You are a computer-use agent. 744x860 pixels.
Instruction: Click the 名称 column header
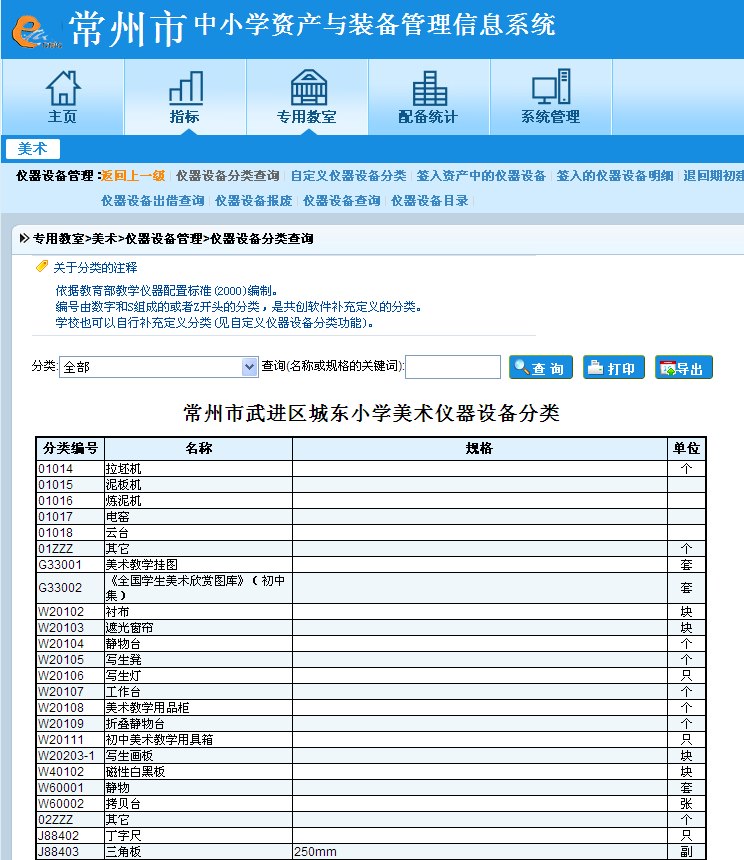pos(198,448)
